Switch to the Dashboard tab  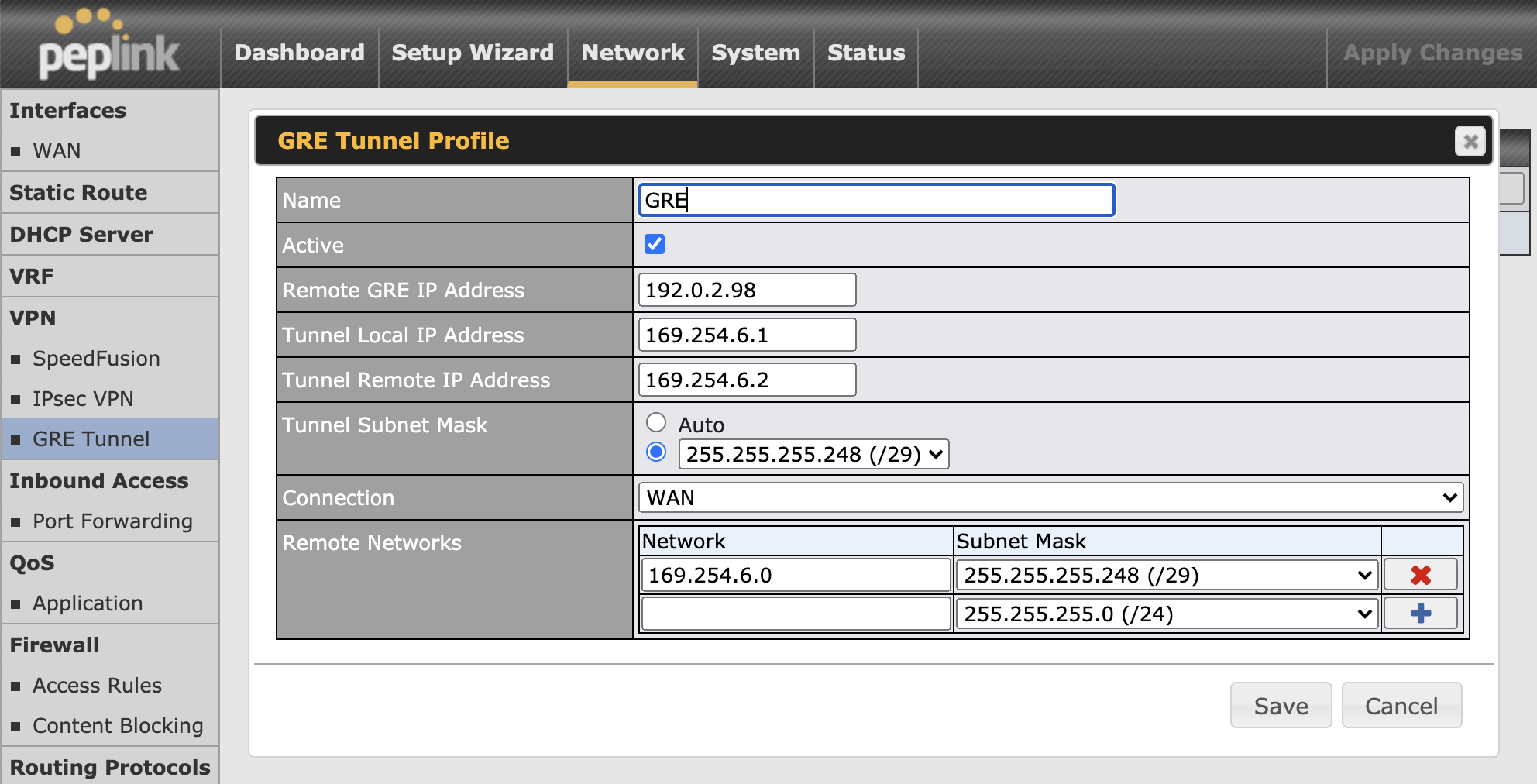coord(299,53)
